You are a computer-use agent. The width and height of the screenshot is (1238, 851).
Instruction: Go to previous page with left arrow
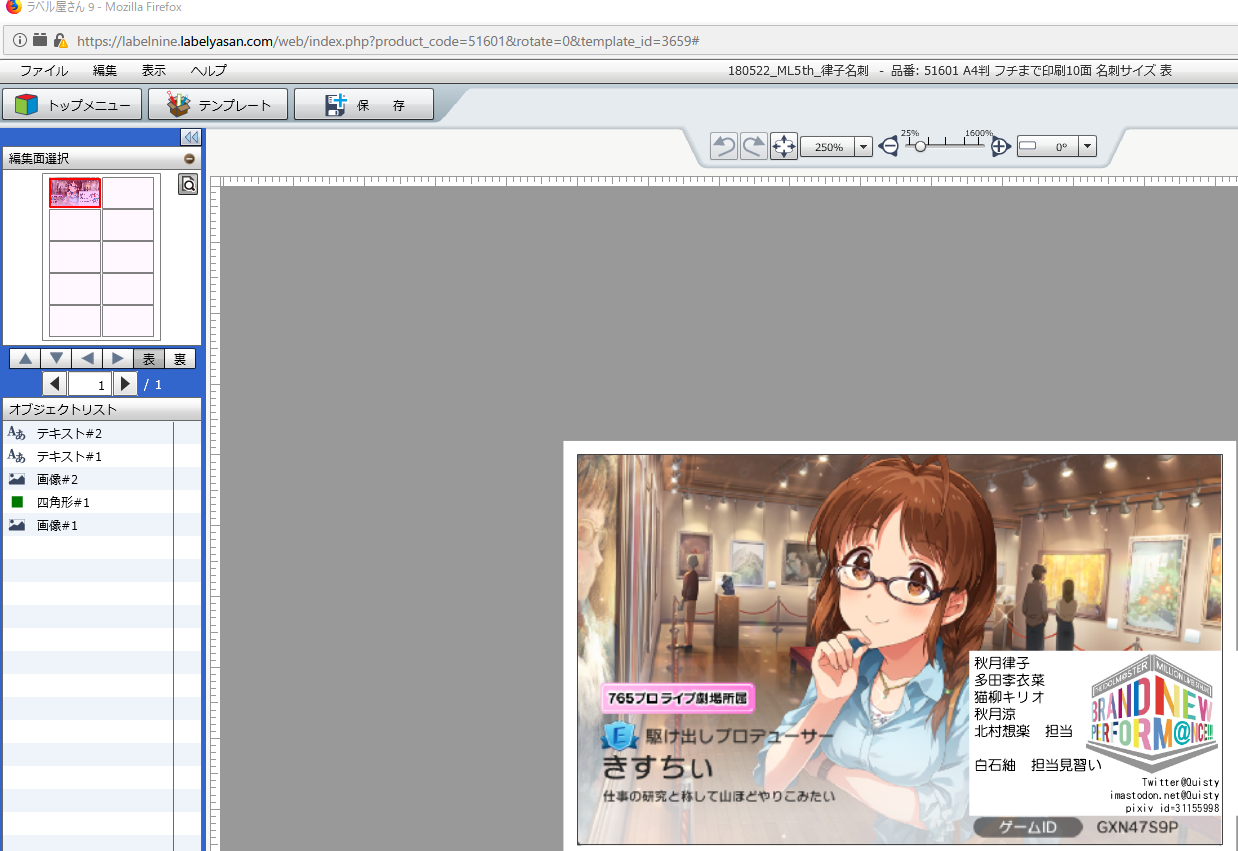(55, 384)
